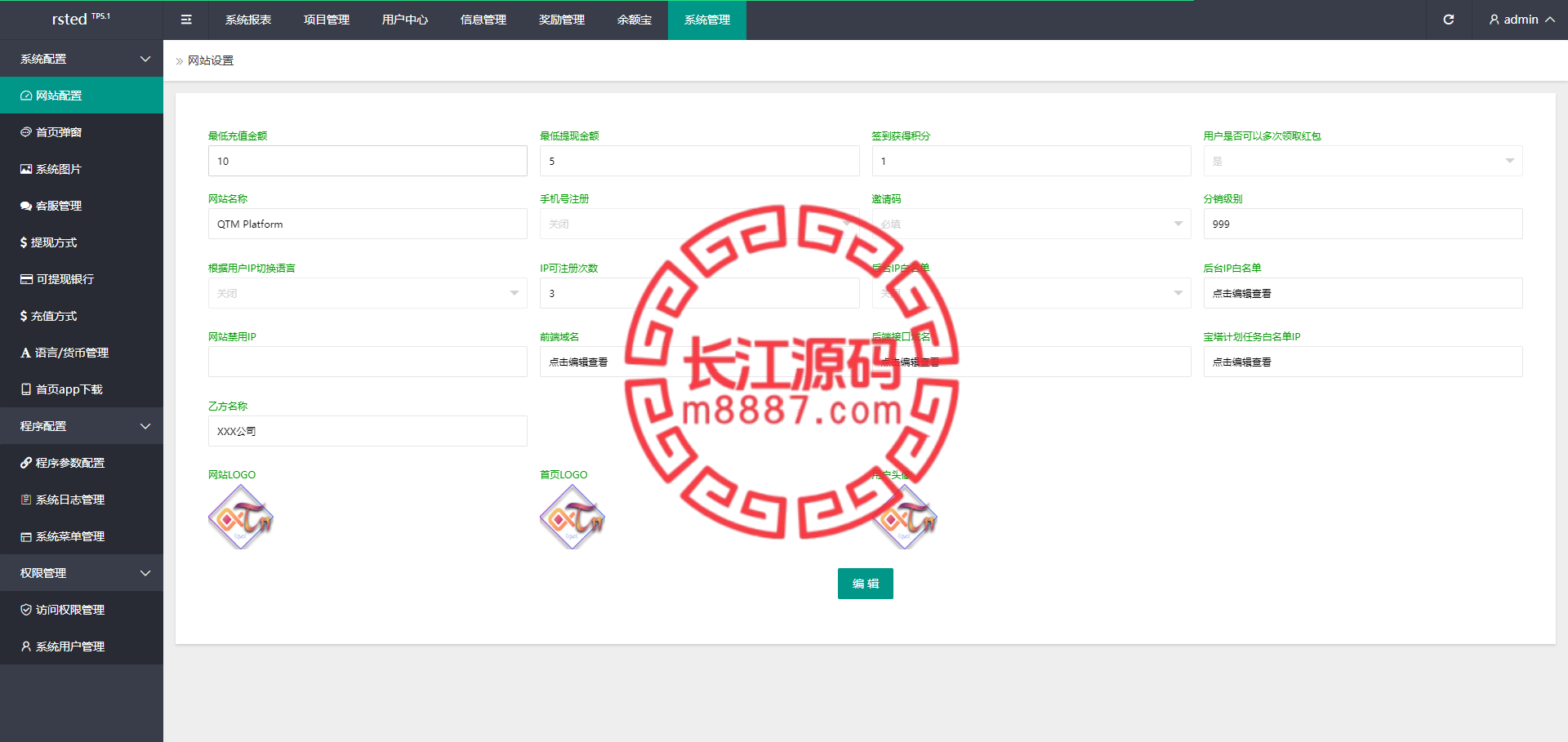Click the rsted logo text

tap(69, 20)
